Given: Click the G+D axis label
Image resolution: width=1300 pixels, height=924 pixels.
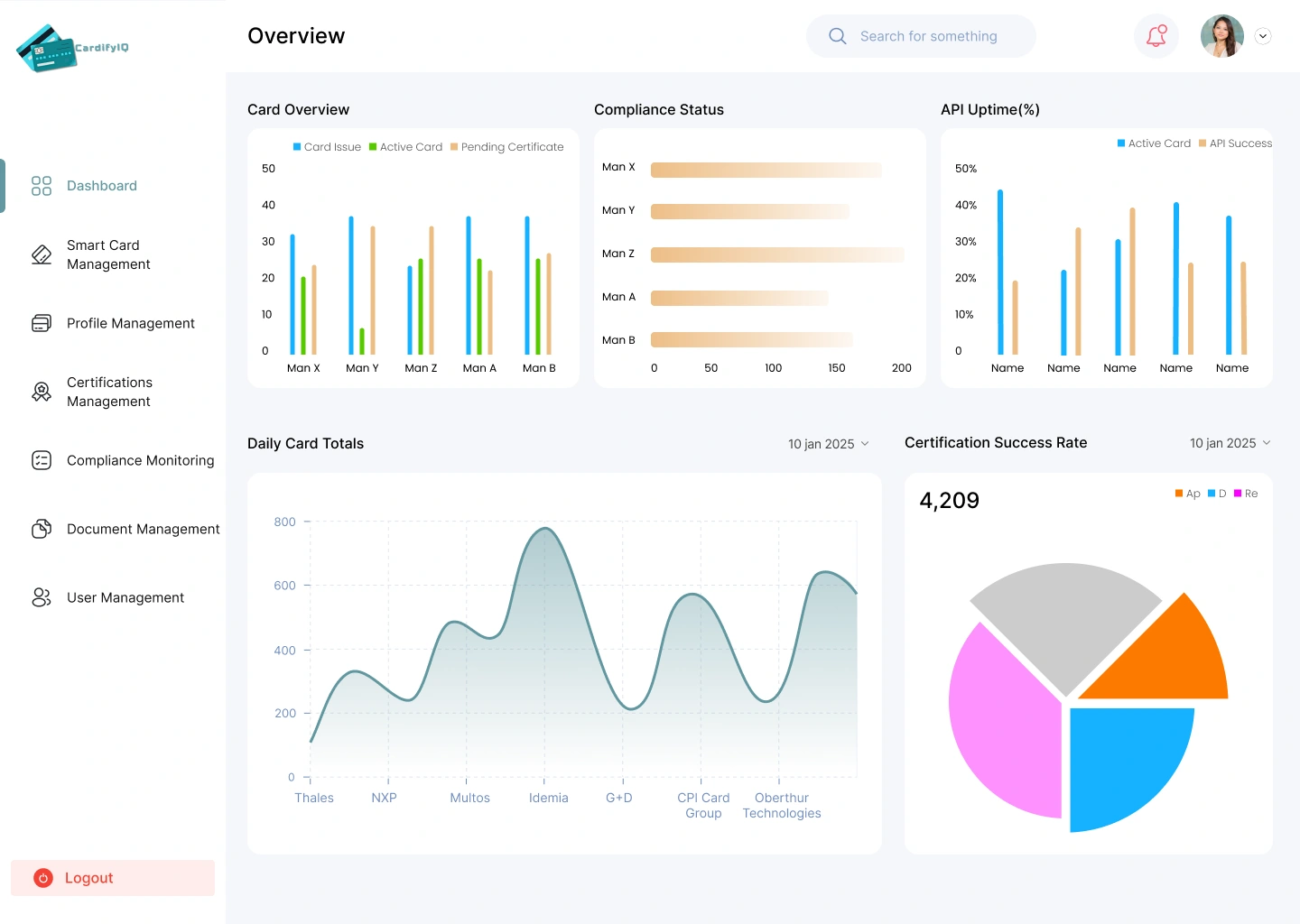Looking at the screenshot, I should [x=619, y=798].
